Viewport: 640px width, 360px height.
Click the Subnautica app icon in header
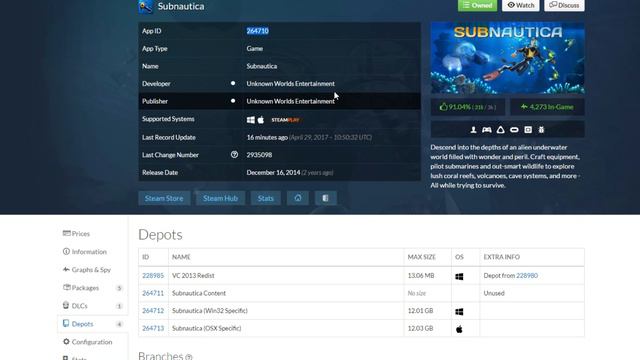click(146, 7)
